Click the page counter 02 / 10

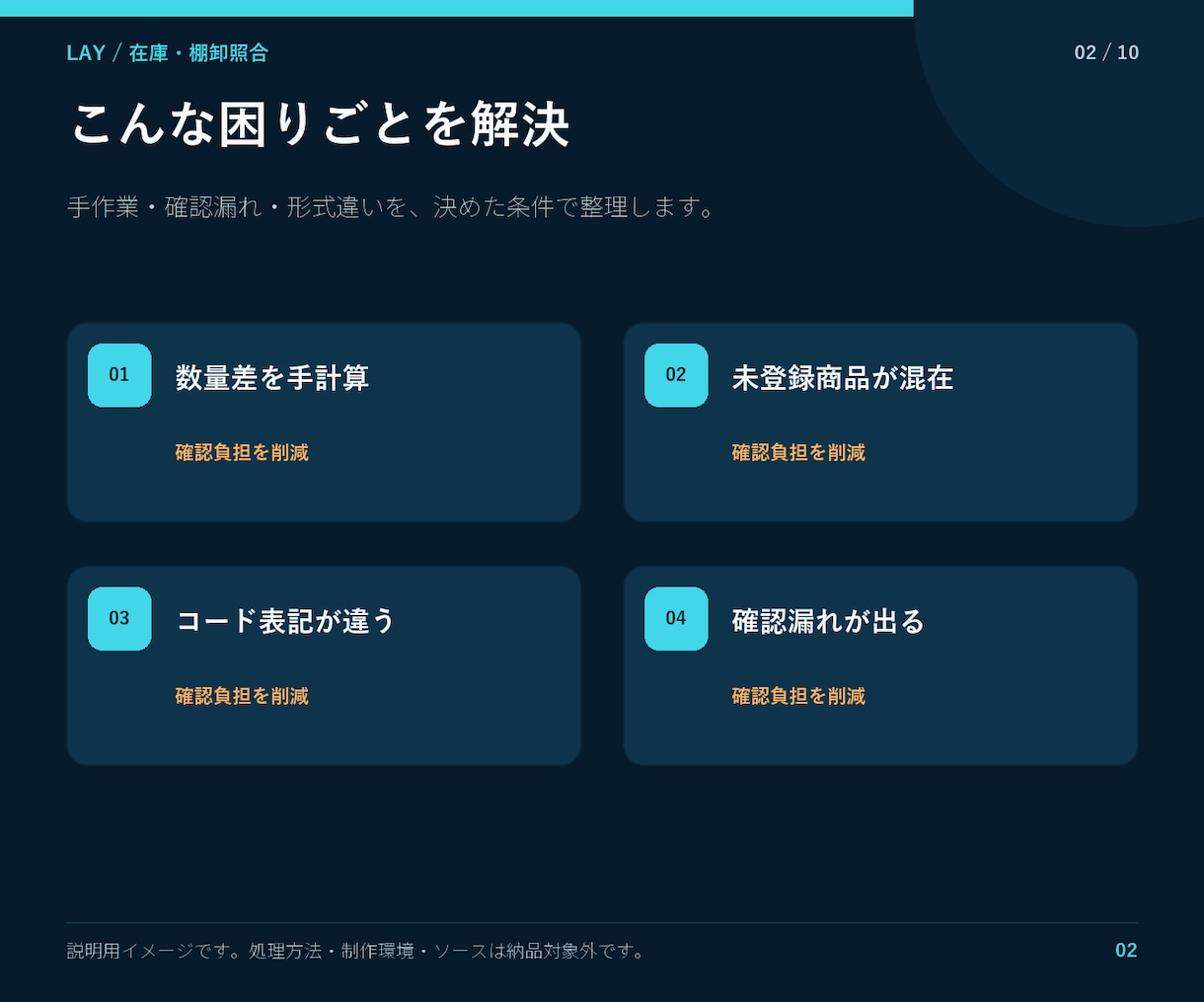1106,52
